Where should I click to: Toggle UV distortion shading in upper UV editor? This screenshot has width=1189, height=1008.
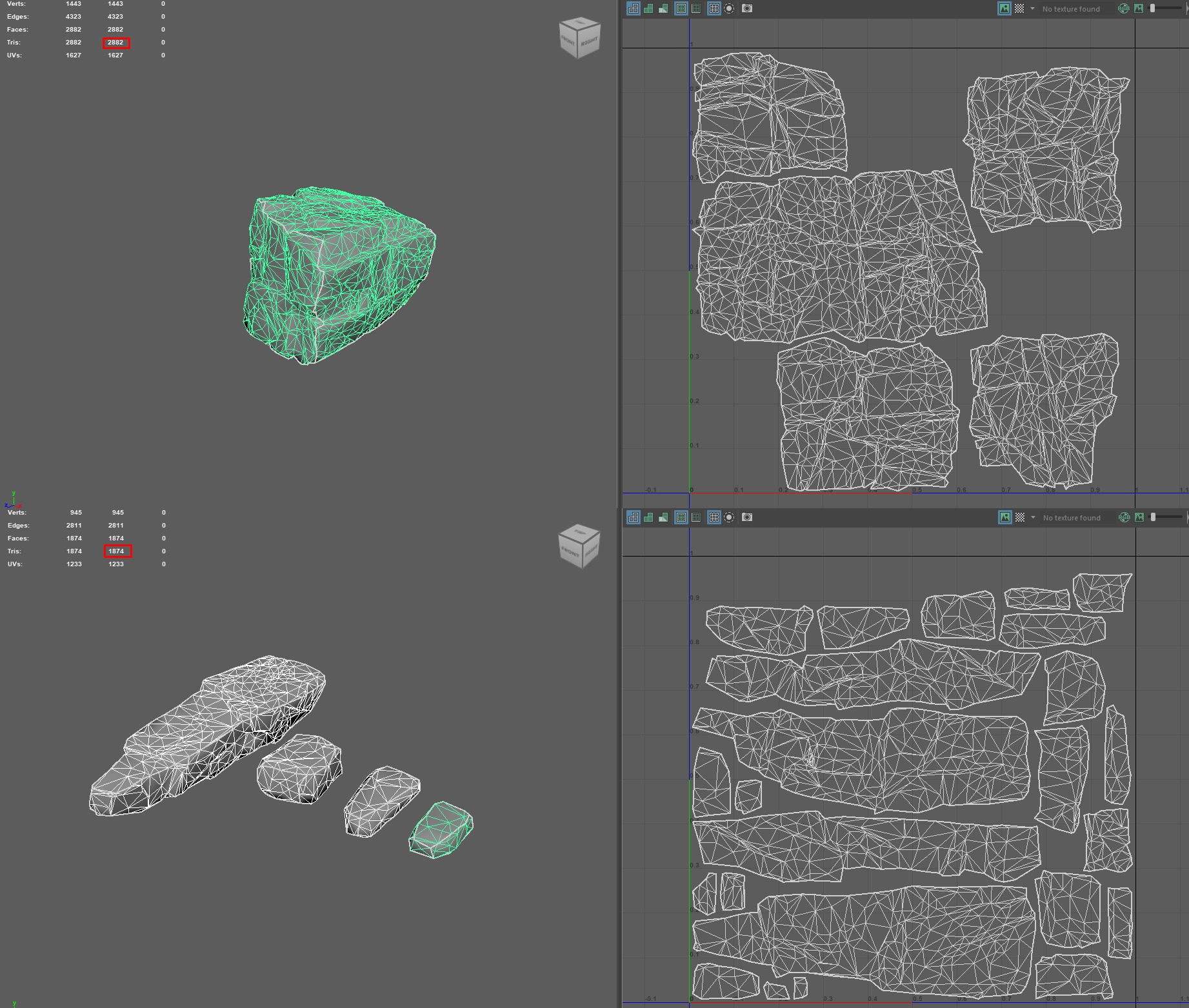tap(663, 8)
